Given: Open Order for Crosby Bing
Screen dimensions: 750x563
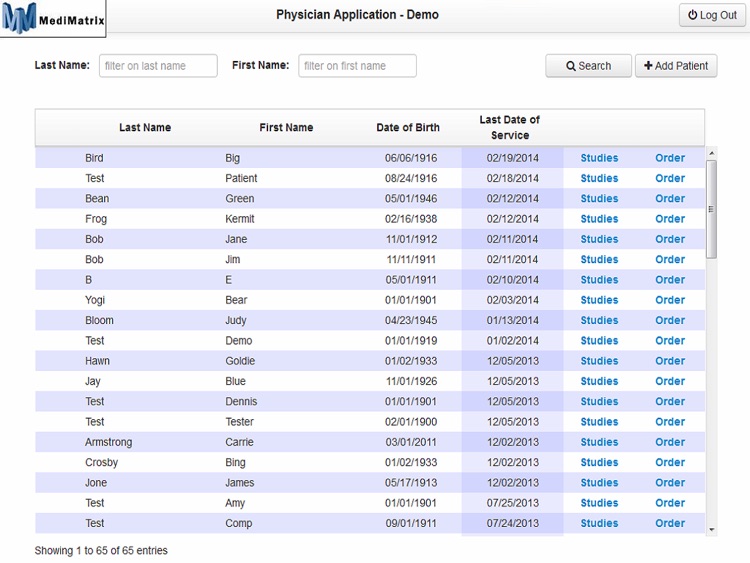Looking at the screenshot, I should (x=670, y=463).
